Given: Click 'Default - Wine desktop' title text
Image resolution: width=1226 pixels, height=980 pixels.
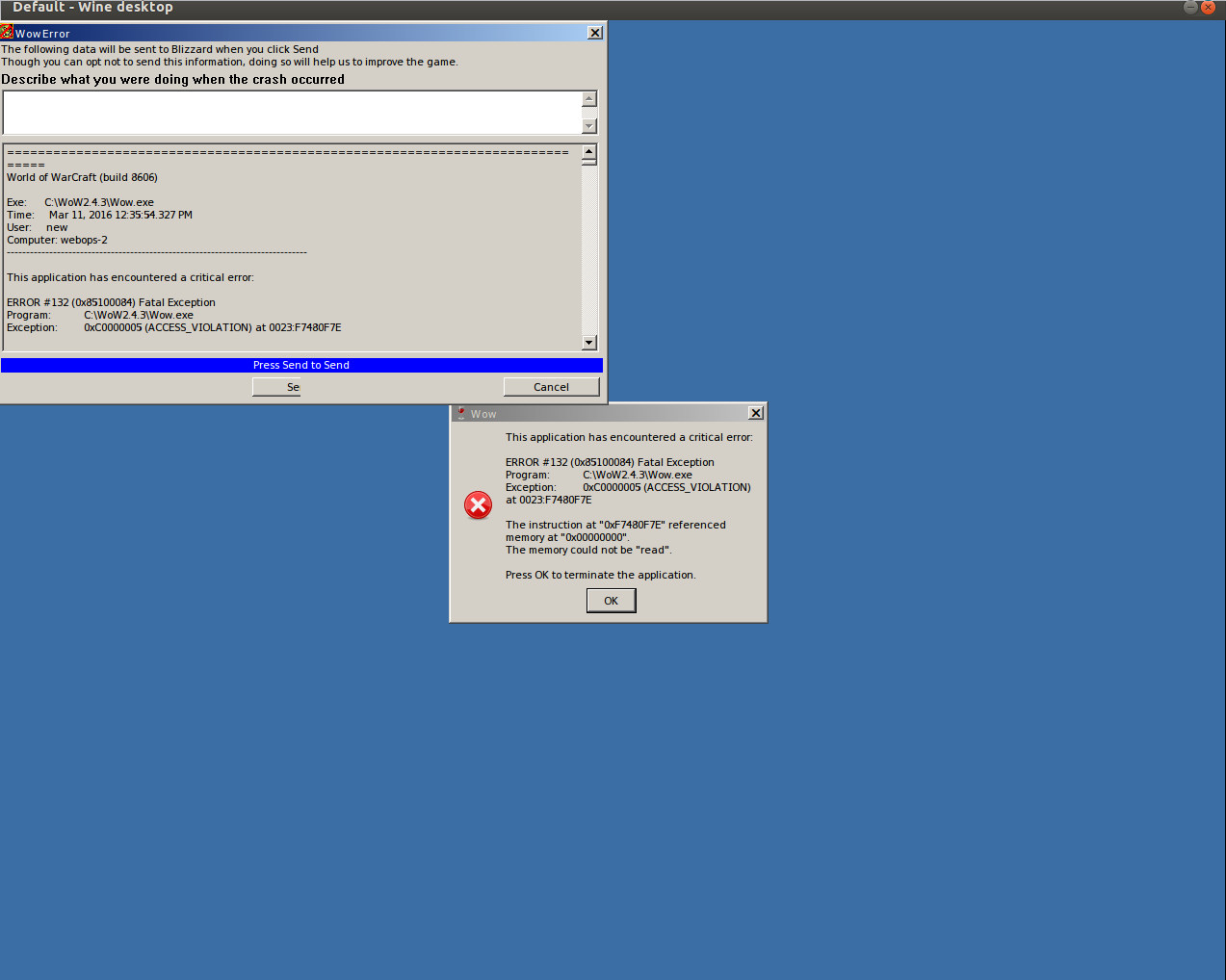Looking at the screenshot, I should tap(92, 7).
